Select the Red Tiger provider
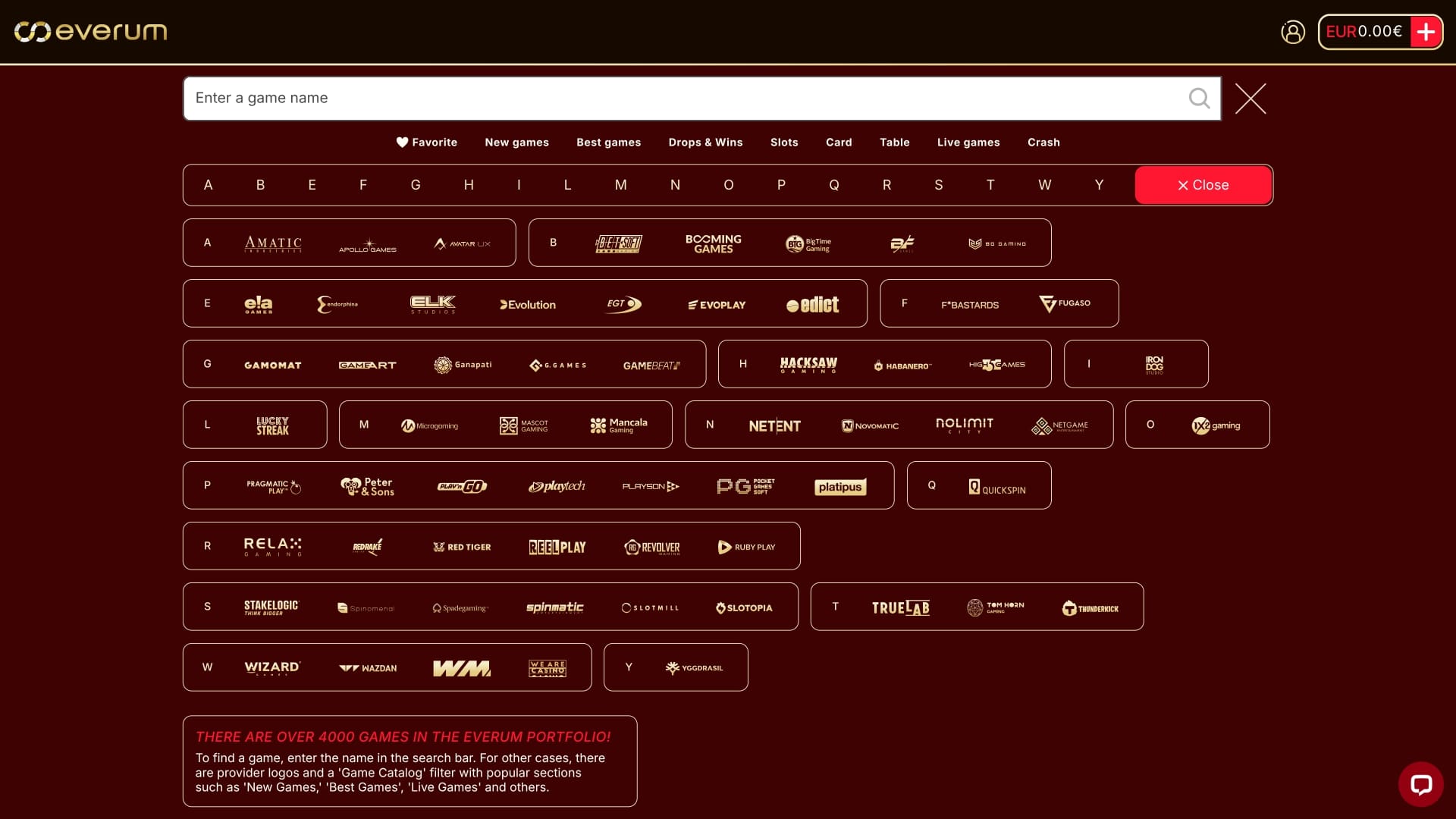 (462, 547)
